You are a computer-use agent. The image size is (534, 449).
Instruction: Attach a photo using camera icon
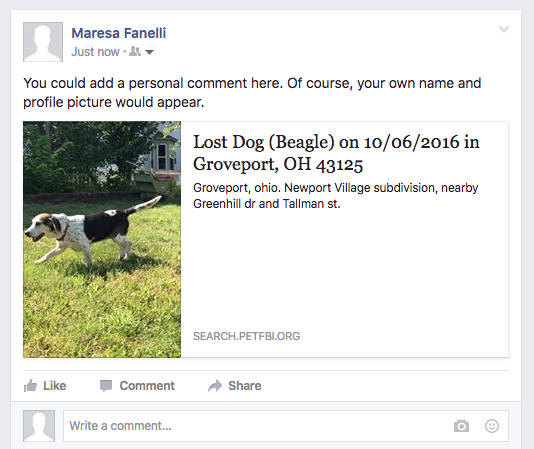(x=461, y=426)
